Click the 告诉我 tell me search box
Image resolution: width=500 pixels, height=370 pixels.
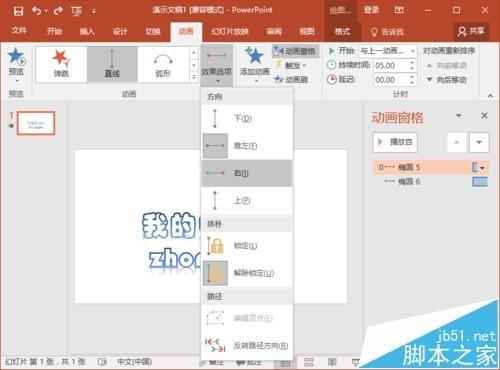pyautogui.click(x=388, y=32)
